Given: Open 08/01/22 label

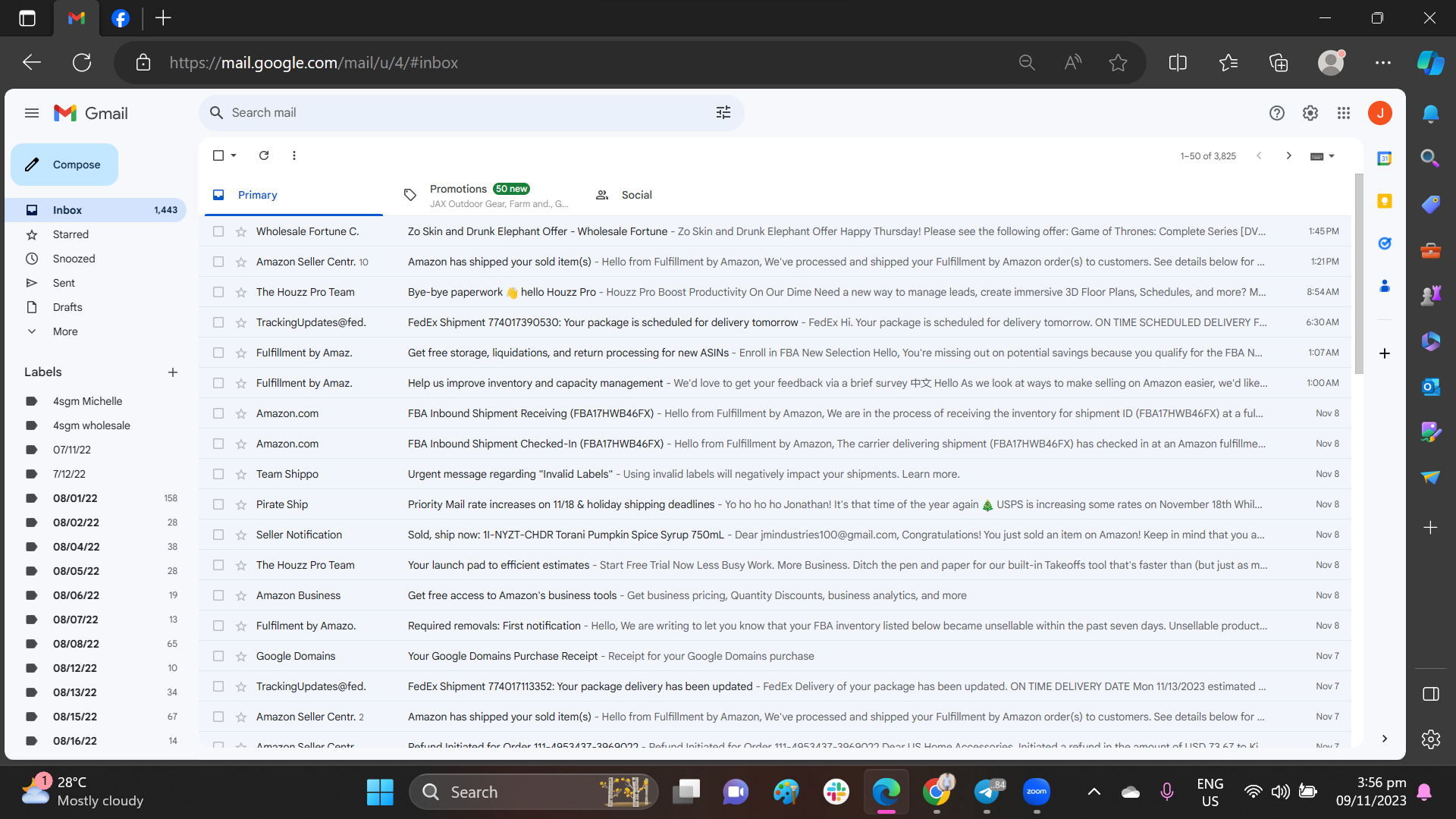Looking at the screenshot, I should point(75,498).
